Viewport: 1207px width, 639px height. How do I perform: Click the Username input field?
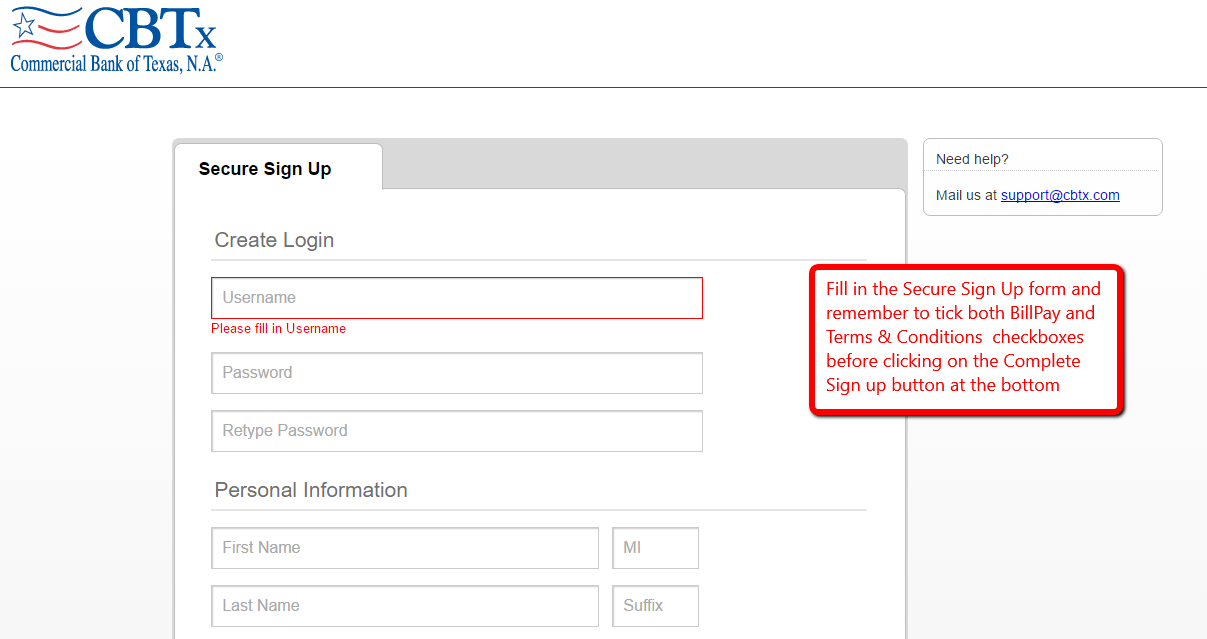click(456, 297)
